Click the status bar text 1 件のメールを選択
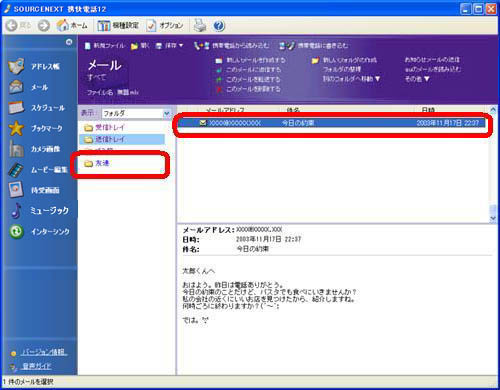The image size is (500, 390). (28, 382)
